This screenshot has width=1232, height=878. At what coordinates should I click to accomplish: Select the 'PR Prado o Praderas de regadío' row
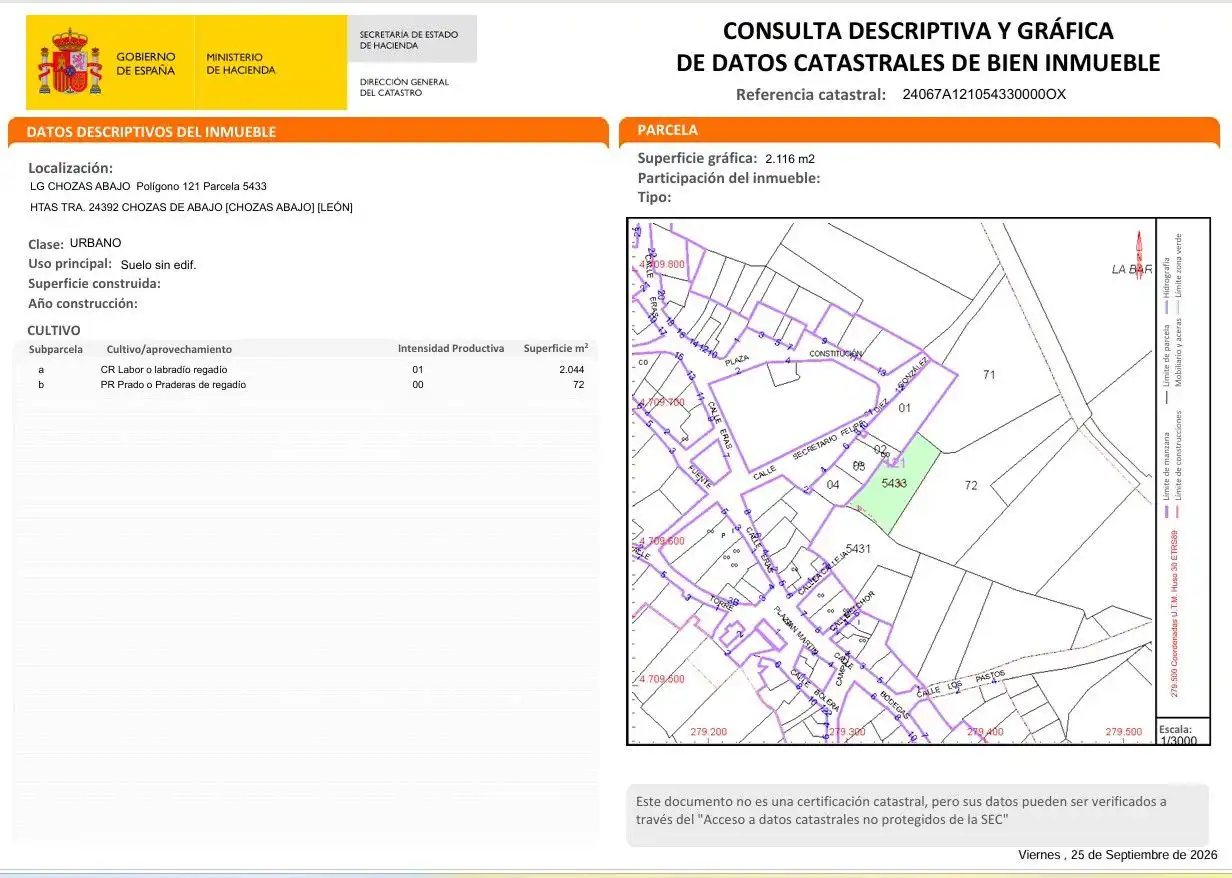pyautogui.click(x=306, y=385)
